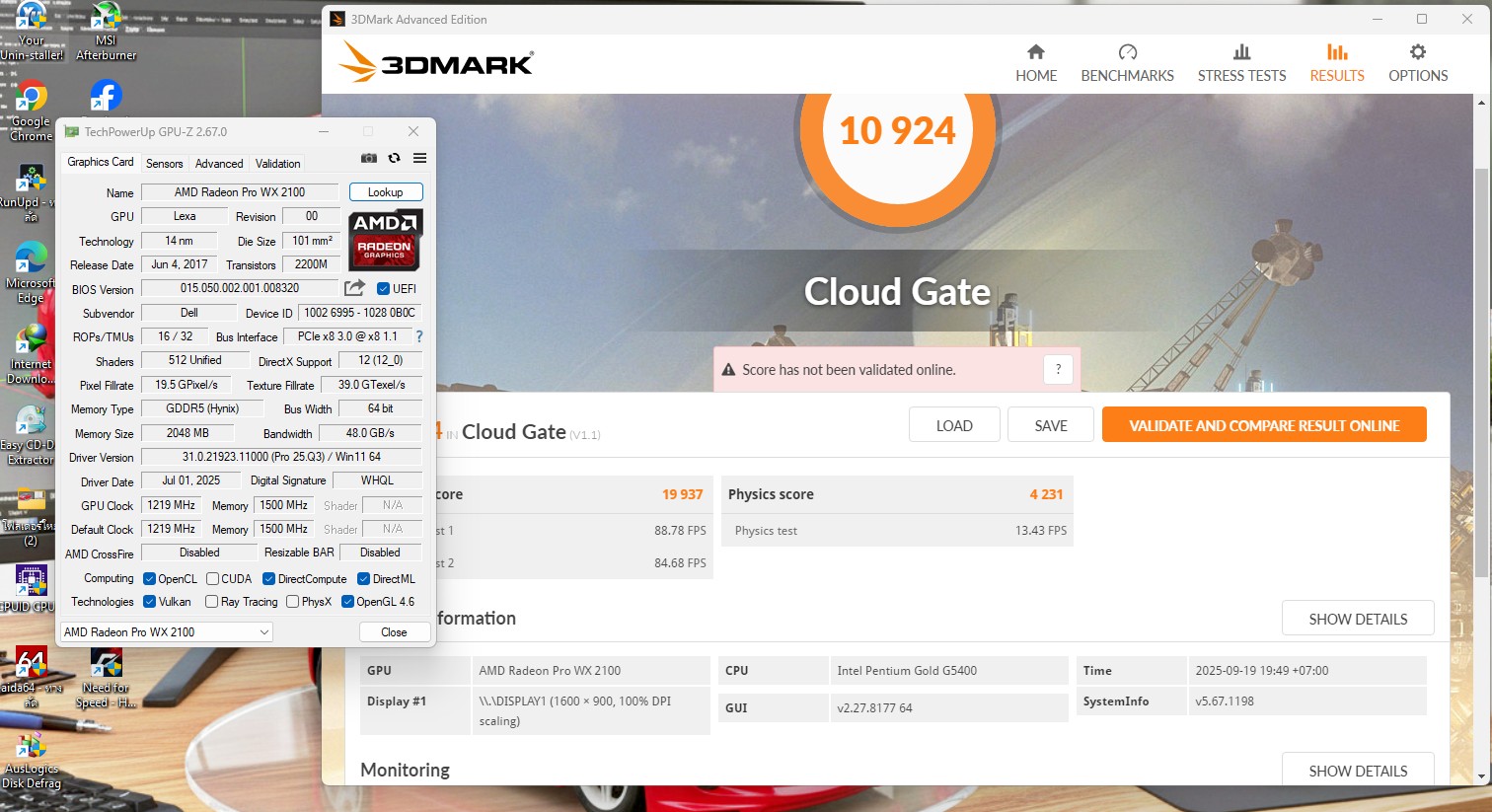Image resolution: width=1492 pixels, height=812 pixels.
Task: Click the Bus Interface question mark icon
Action: 419,336
